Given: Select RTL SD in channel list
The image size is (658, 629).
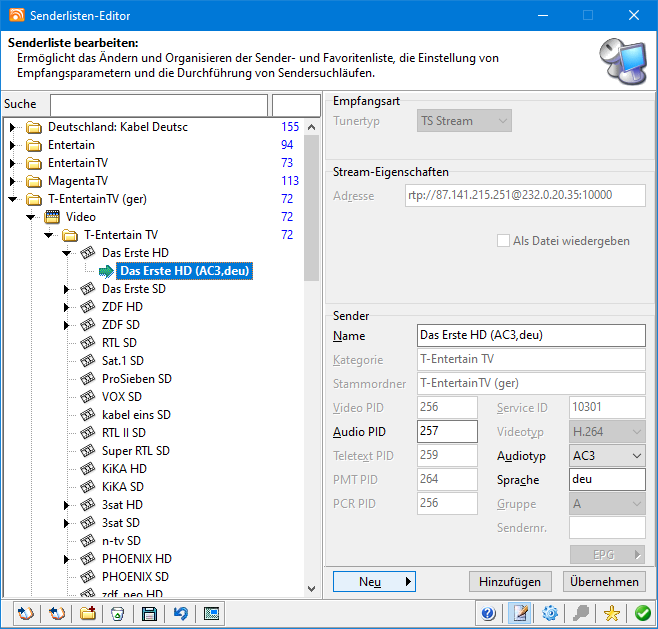Looking at the screenshot, I should [x=119, y=343].
